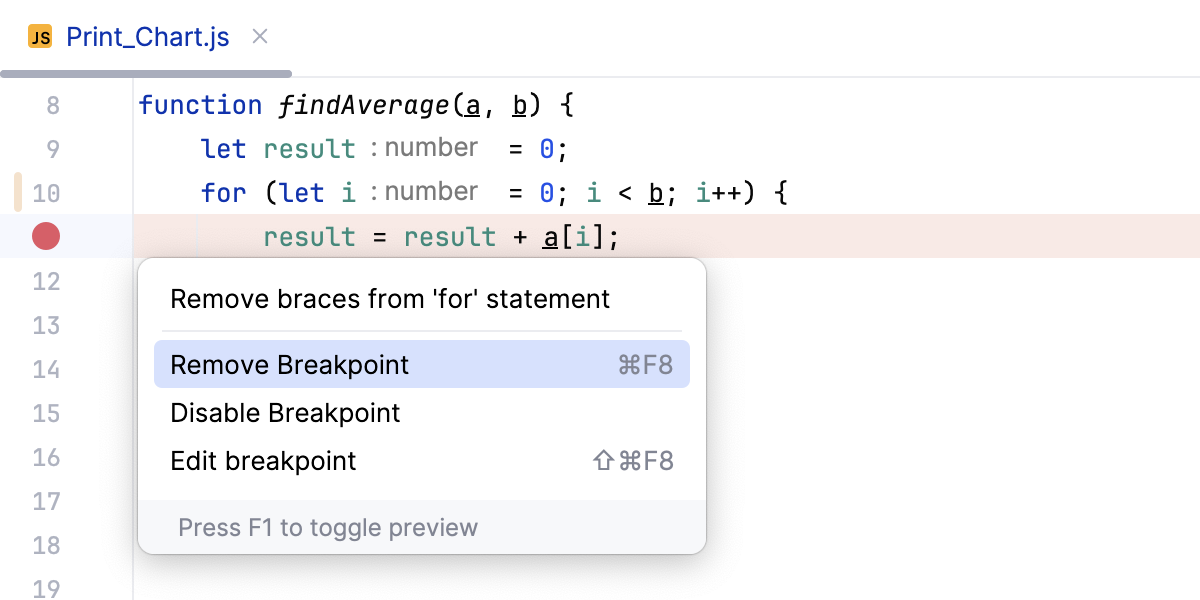1200x600 pixels.
Task: Select 'Disable Breakpoint' in the menu
Action: pos(285,412)
